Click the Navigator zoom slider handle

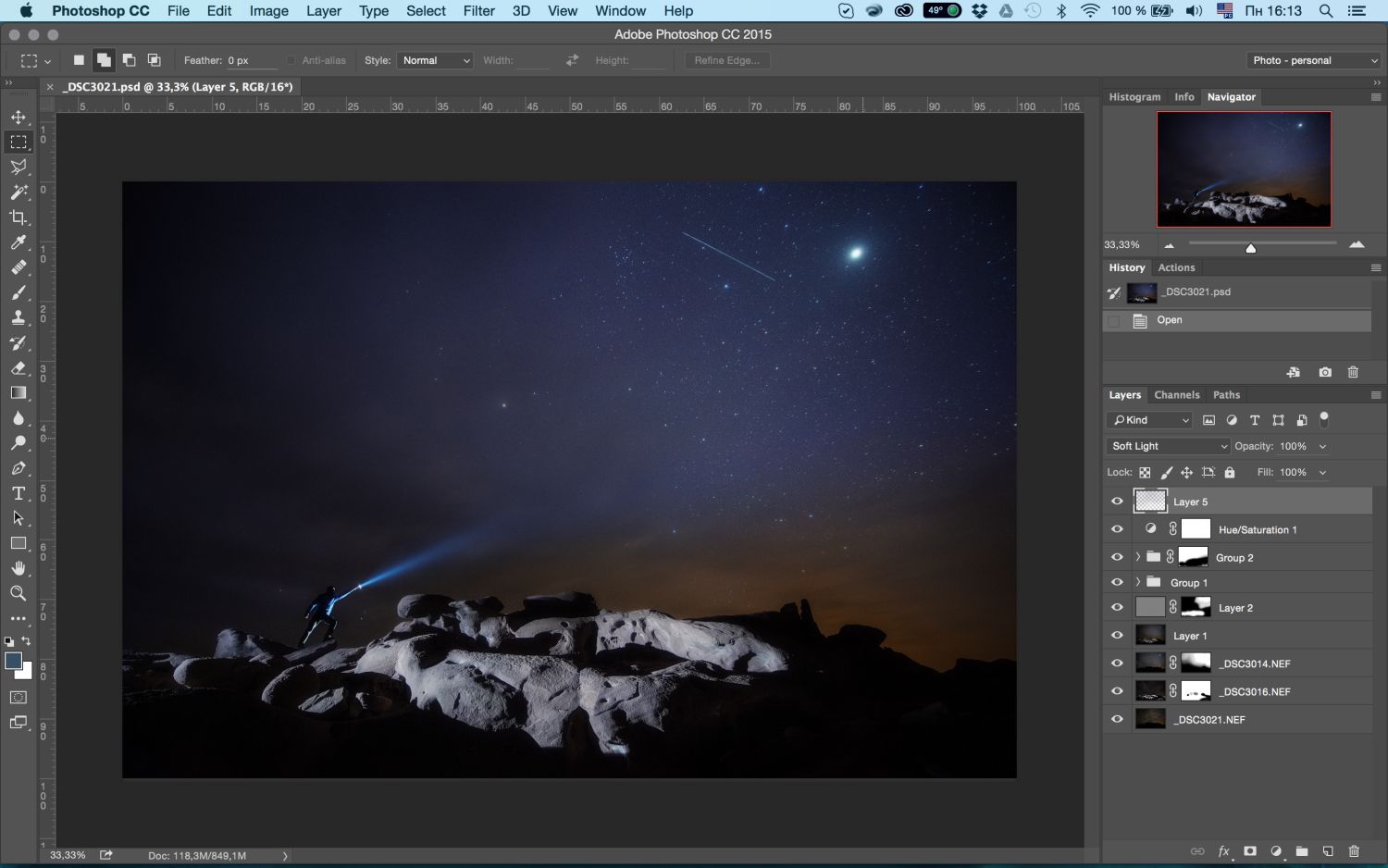(1250, 247)
